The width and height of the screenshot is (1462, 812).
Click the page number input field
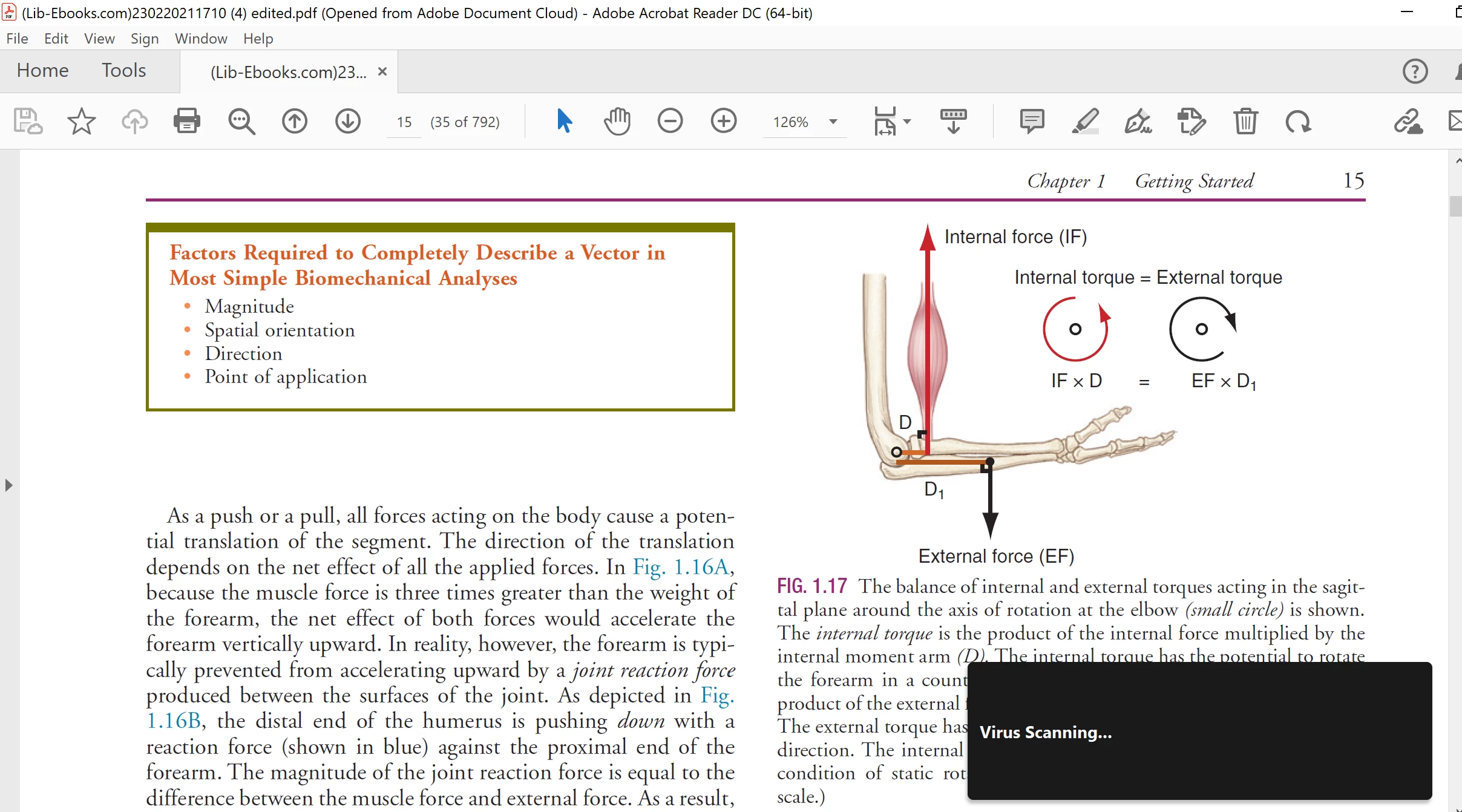click(x=404, y=122)
